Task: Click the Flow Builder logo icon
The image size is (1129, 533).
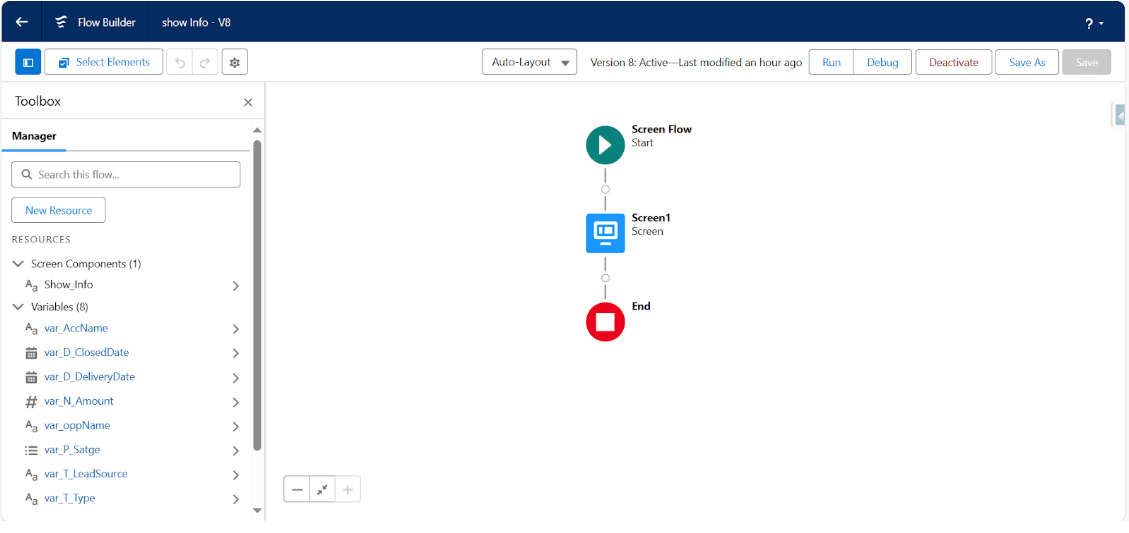Action: (x=62, y=22)
